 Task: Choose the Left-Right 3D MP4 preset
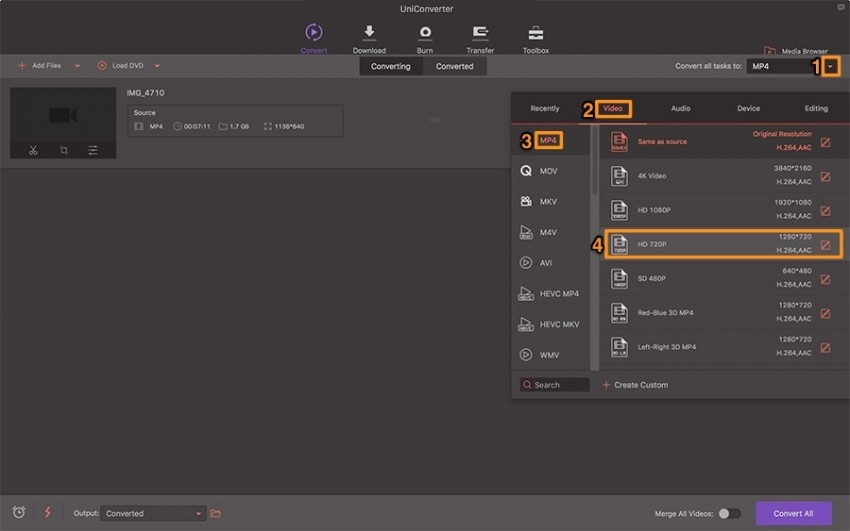click(724, 346)
